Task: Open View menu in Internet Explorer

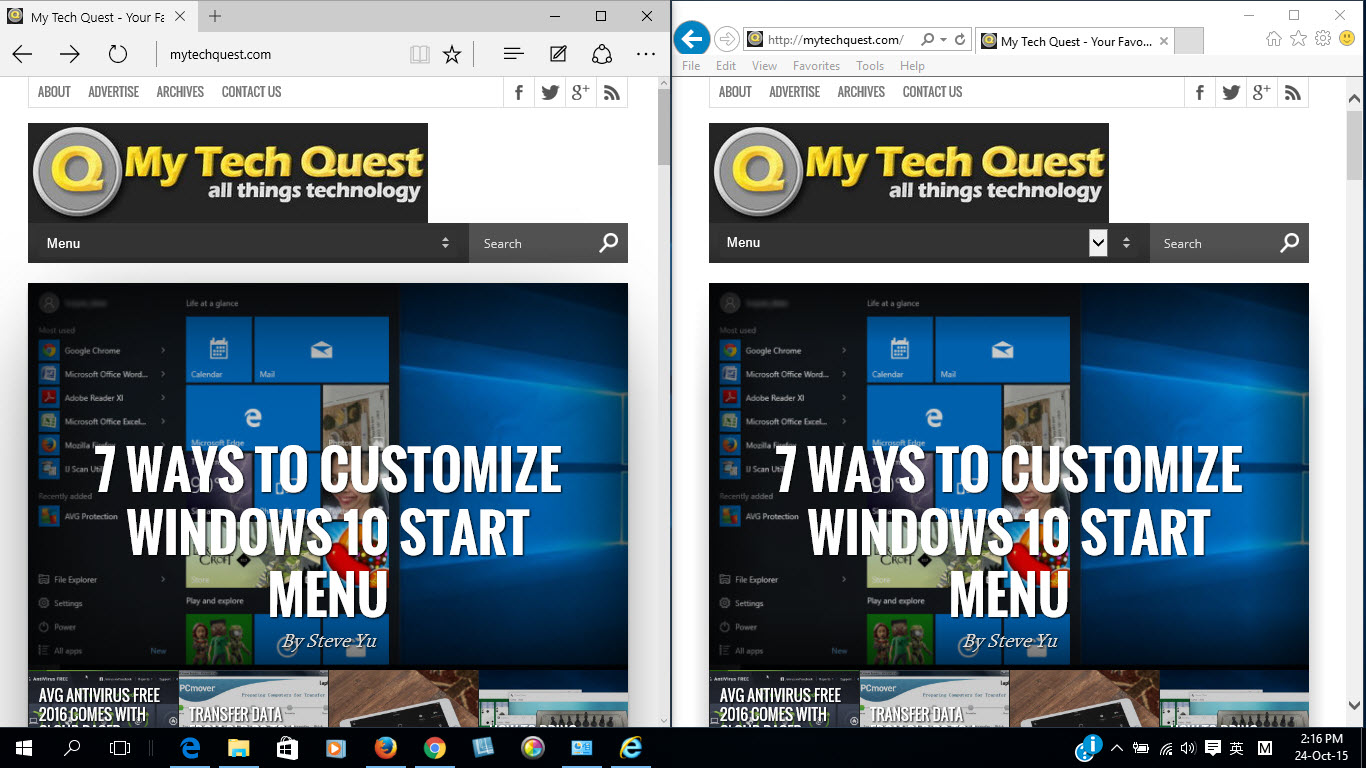Action: pos(764,66)
